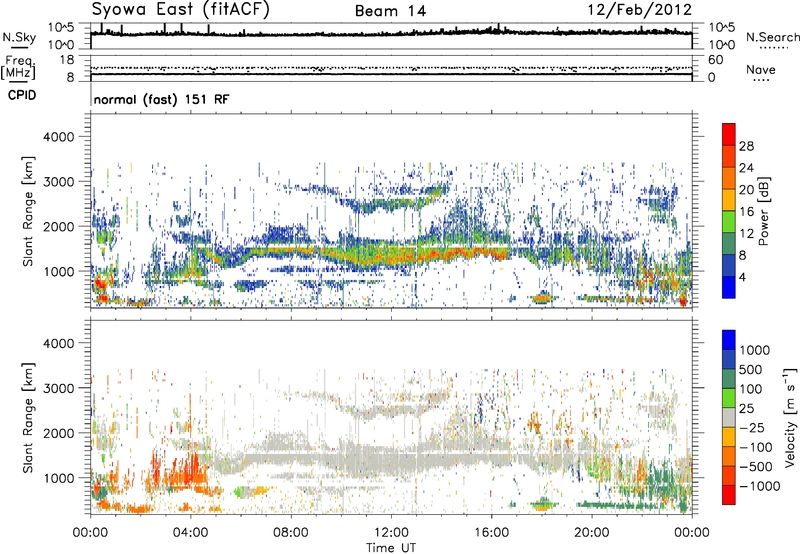Viewport: 800px width, 554px height.
Task: Click the noise spike near 16:00 in the N.Sky panel
Action: [x=498, y=28]
